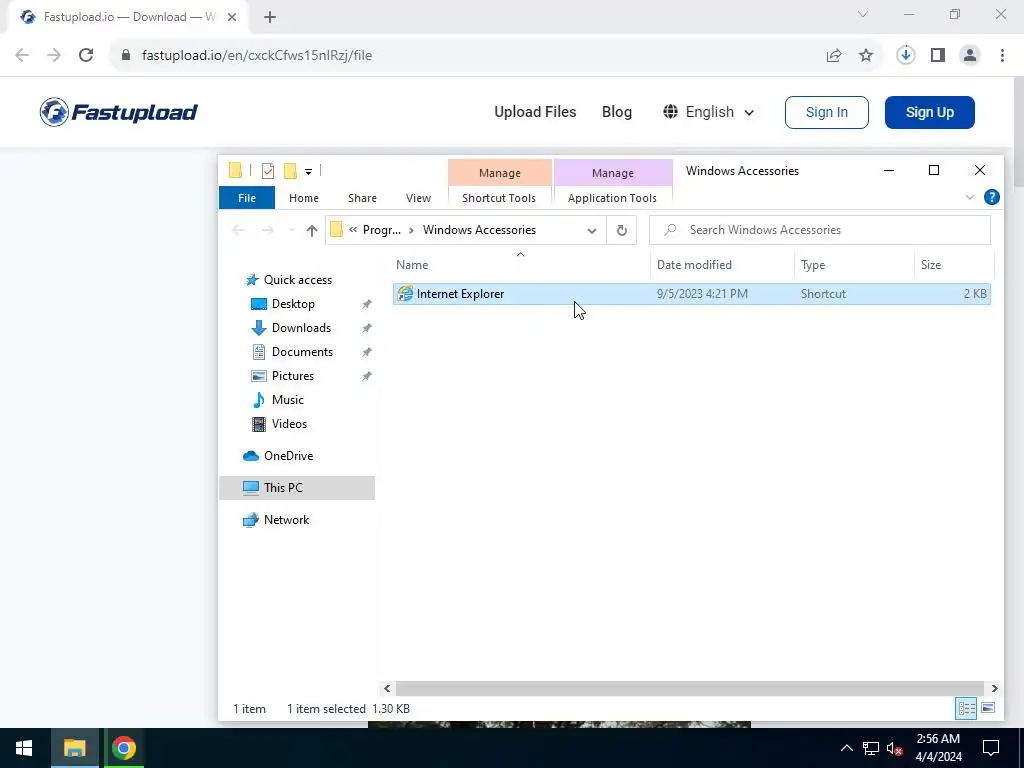Open Chrome three-dot menu

point(1002,56)
